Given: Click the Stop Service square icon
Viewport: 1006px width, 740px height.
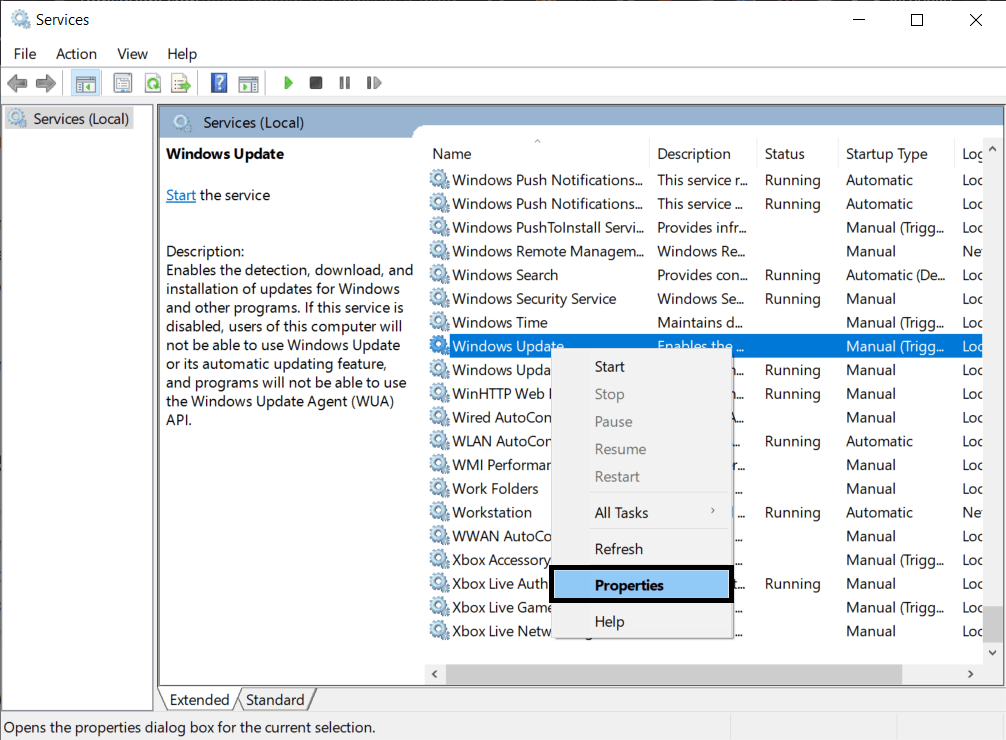Looking at the screenshot, I should point(316,83).
